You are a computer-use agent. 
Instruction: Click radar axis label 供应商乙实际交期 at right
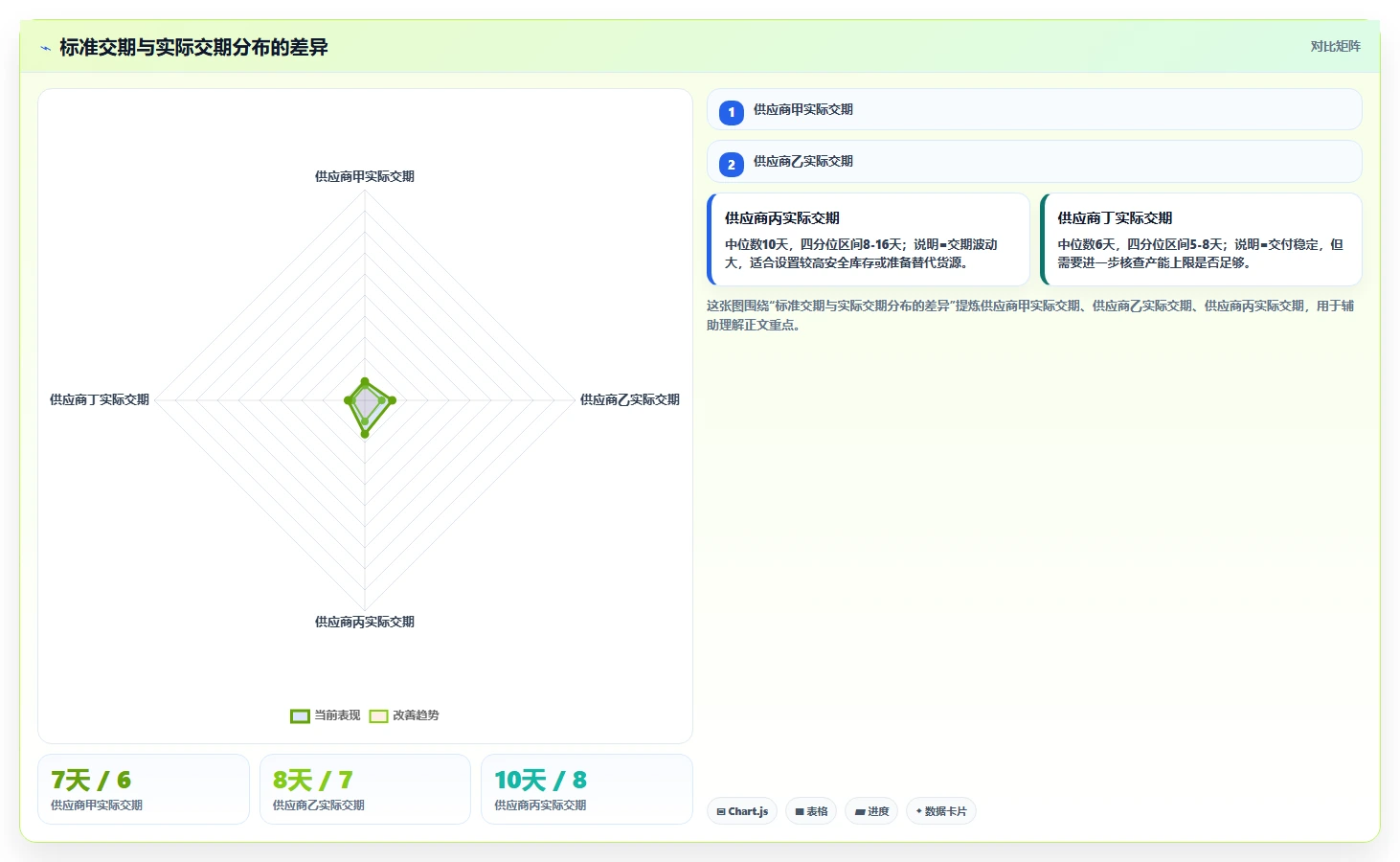point(630,399)
